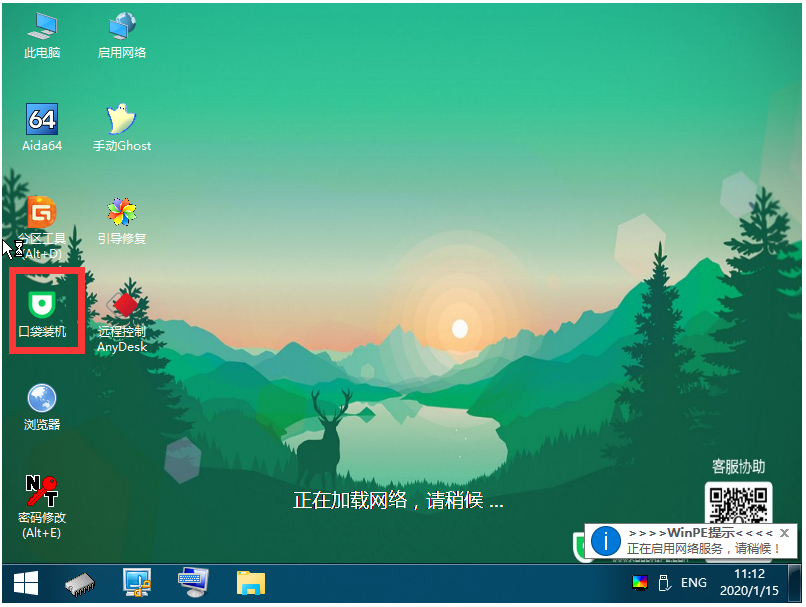The height and width of the screenshot is (607, 806).
Task: Open File Explorer from the taskbar
Action: coord(249,583)
